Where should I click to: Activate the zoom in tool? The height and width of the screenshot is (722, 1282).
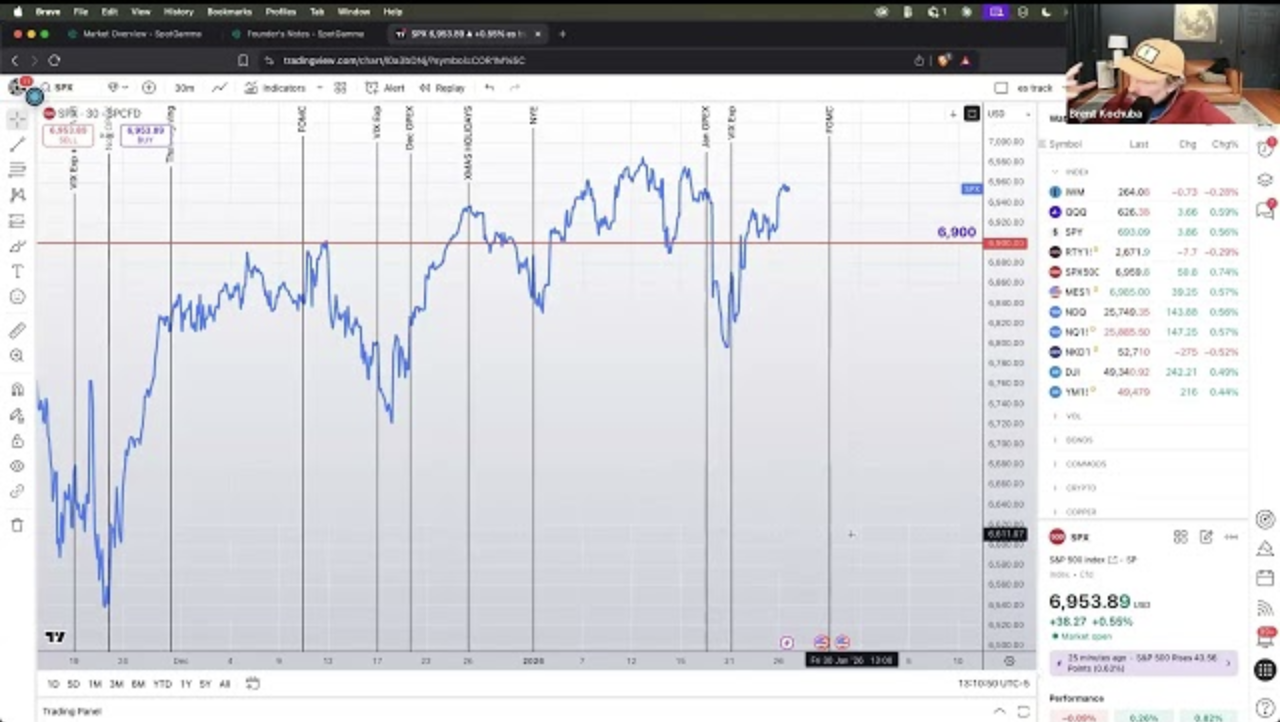[17, 356]
